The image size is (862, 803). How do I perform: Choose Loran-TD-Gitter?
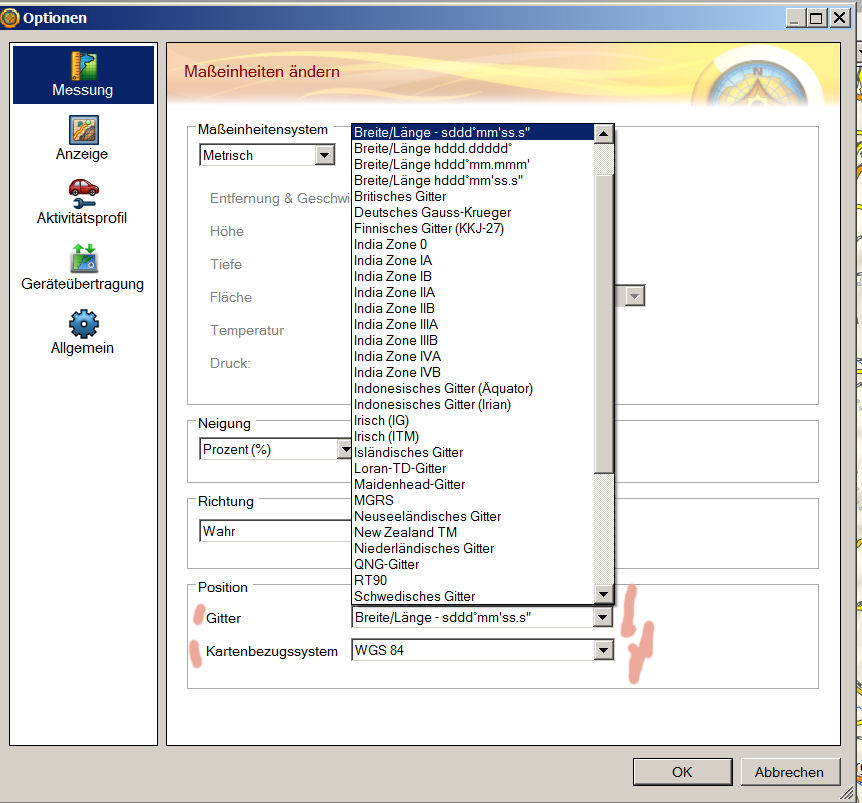[x=473, y=468]
